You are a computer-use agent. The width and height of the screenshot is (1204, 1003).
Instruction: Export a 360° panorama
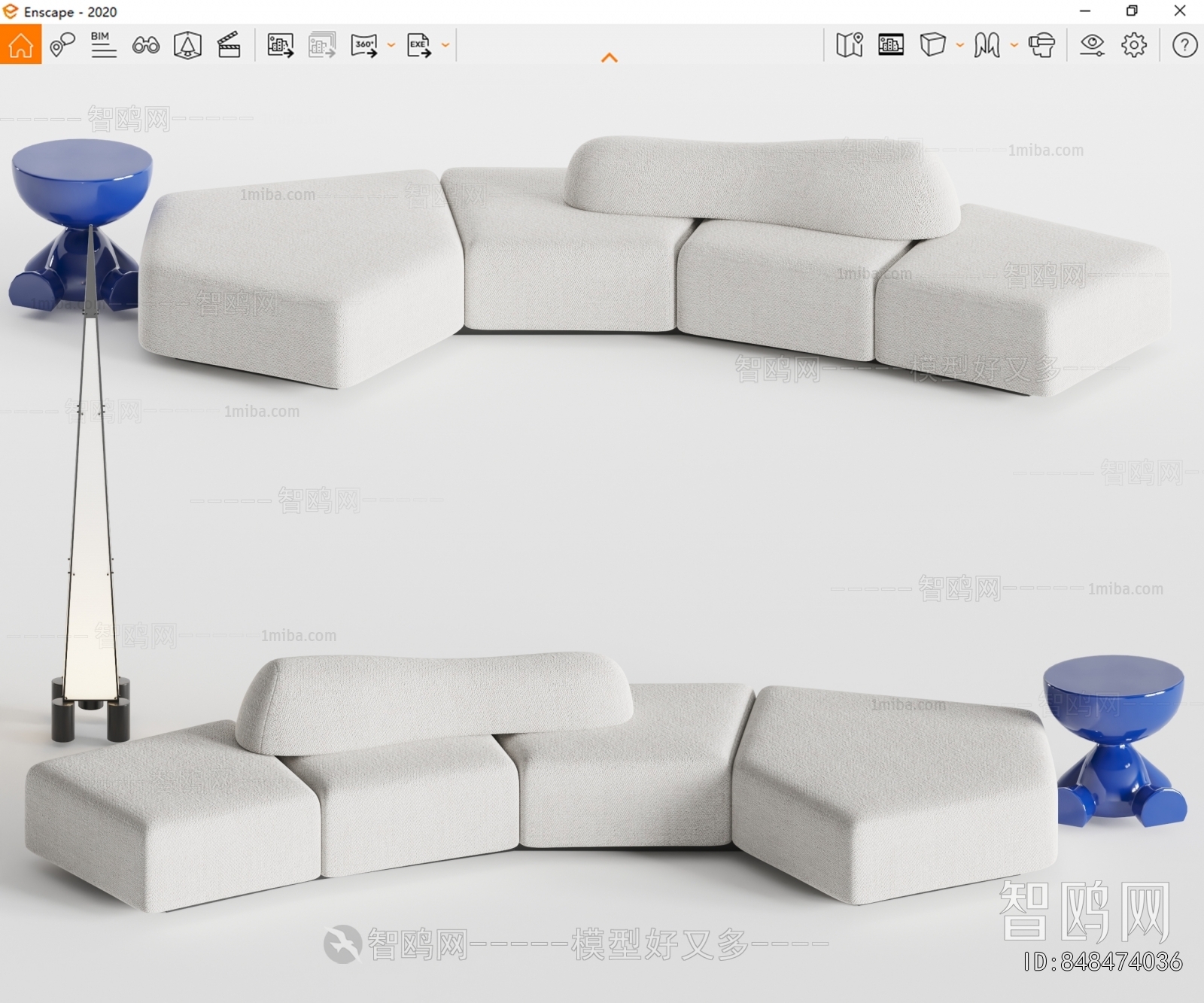pyautogui.click(x=364, y=45)
